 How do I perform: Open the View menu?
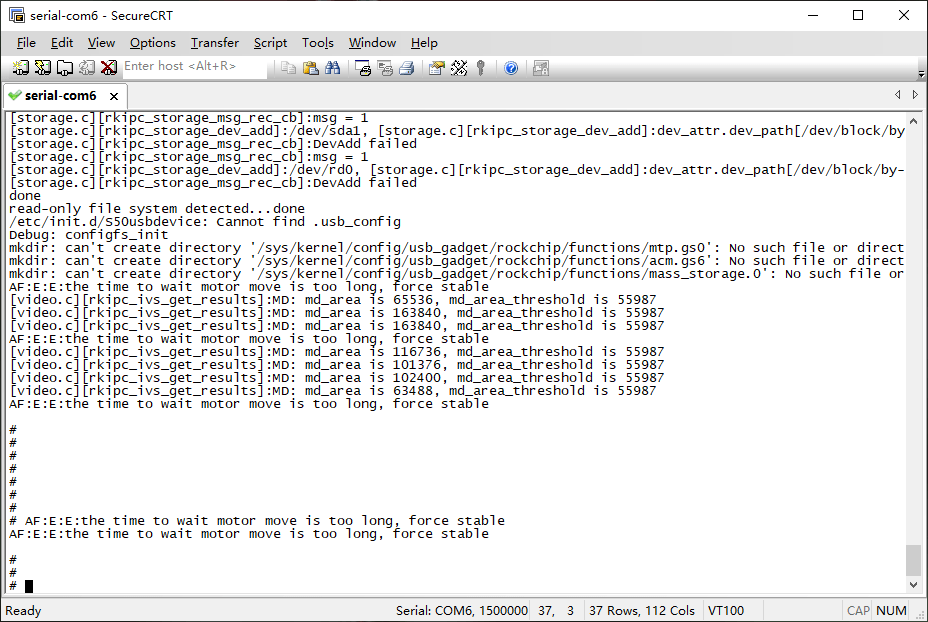tap(101, 43)
